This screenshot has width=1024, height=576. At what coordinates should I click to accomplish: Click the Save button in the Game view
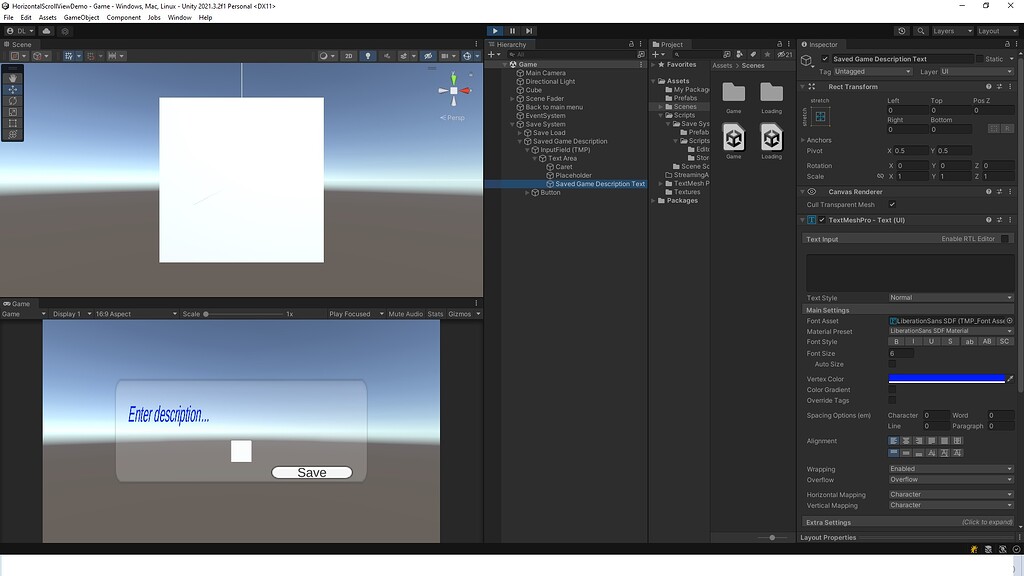click(311, 472)
